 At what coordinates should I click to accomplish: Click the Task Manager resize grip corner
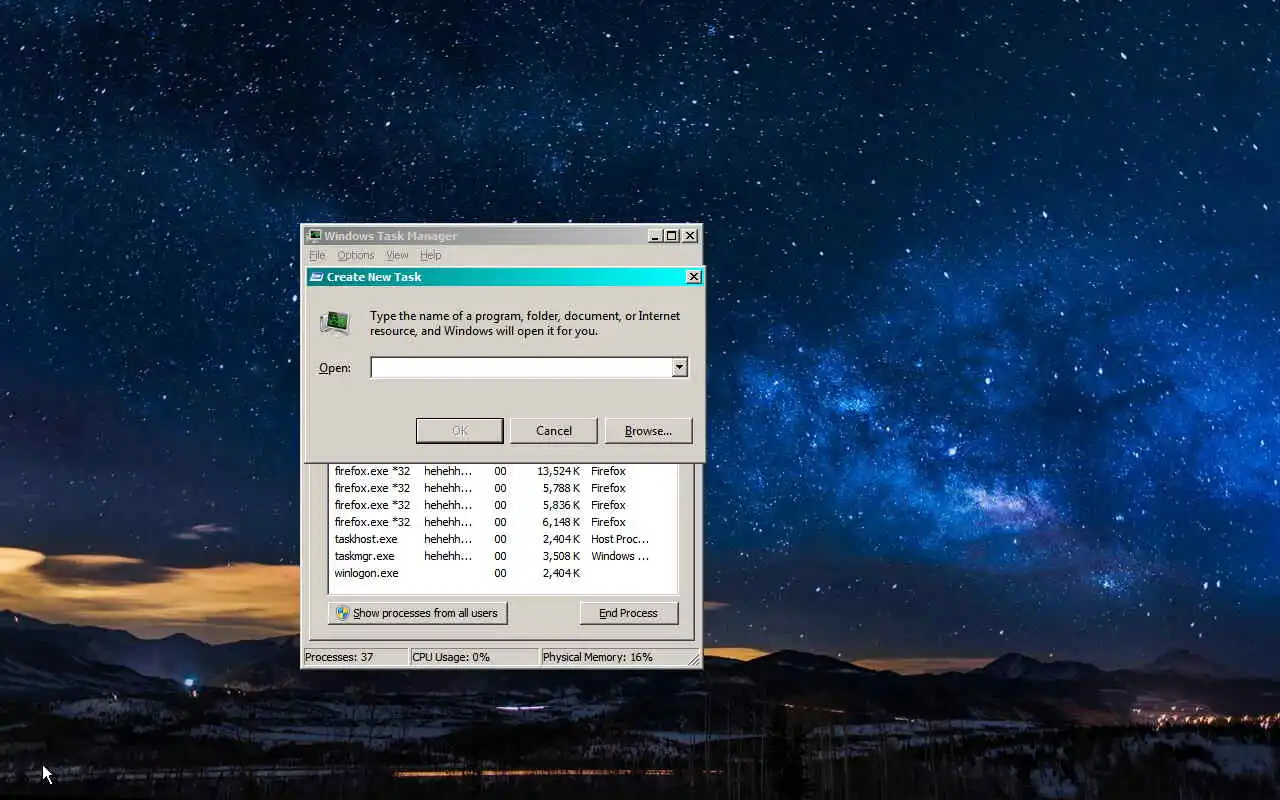pyautogui.click(x=693, y=660)
